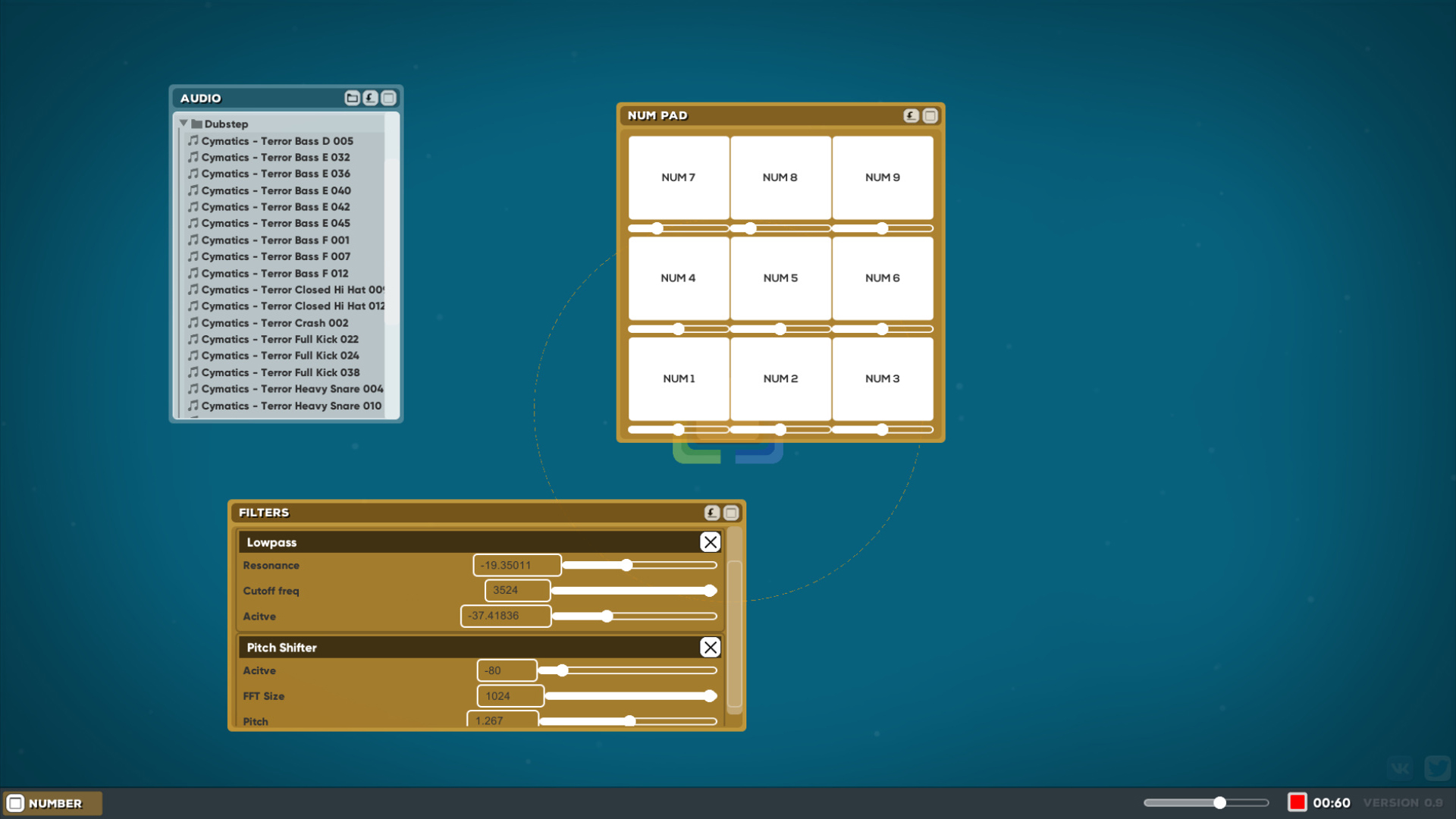Open the folder browser icon on AUDIO panel

[351, 97]
